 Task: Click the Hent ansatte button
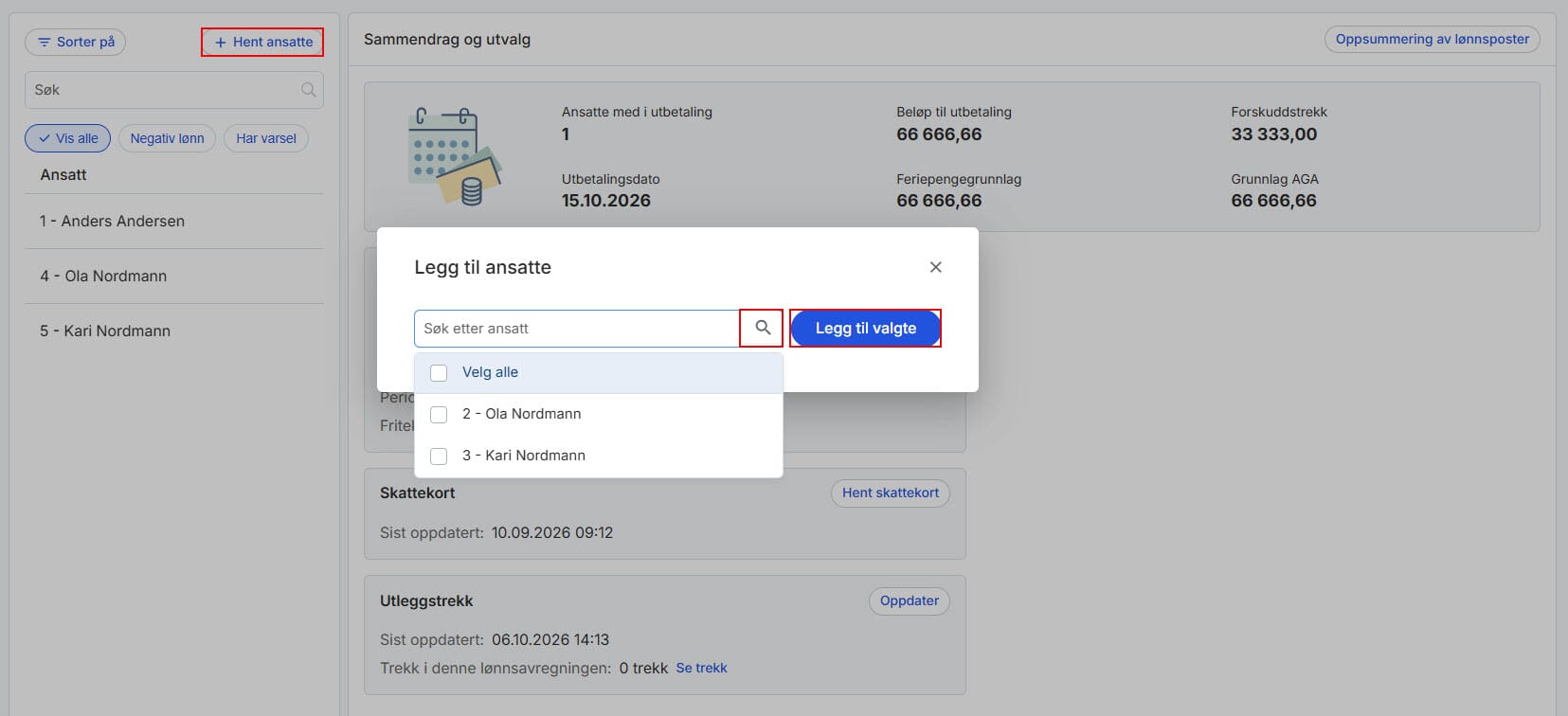[x=262, y=42]
